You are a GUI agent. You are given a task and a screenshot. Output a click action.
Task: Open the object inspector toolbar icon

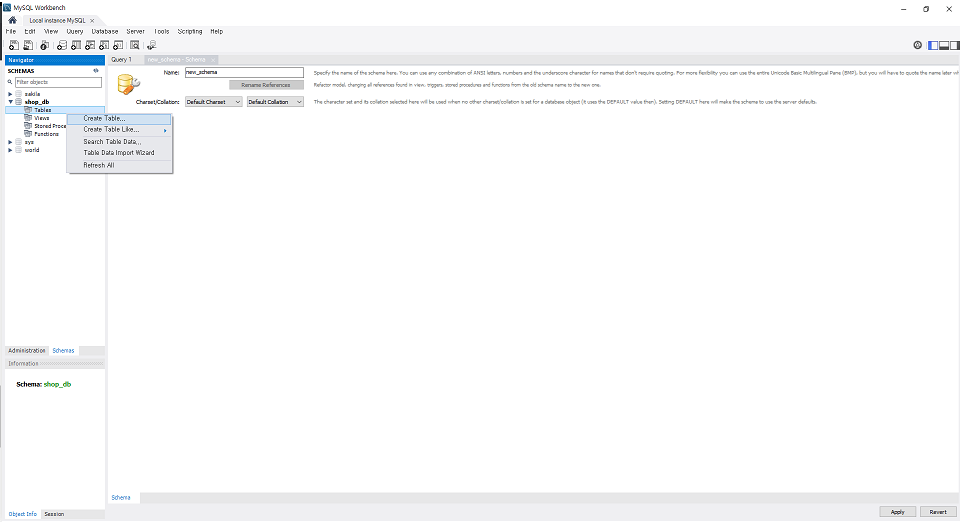pyautogui.click(x=45, y=45)
